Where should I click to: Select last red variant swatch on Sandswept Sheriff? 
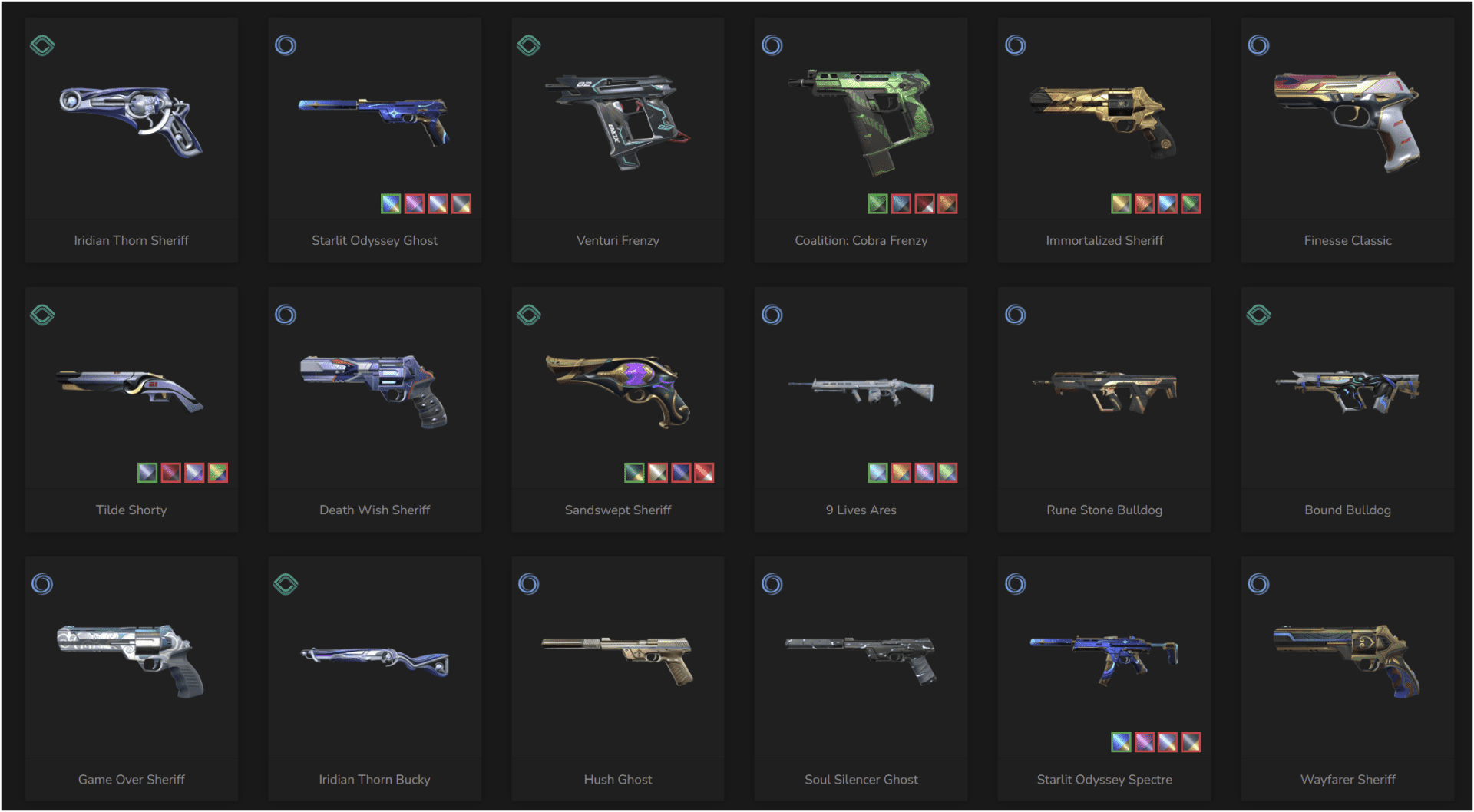pos(704,473)
